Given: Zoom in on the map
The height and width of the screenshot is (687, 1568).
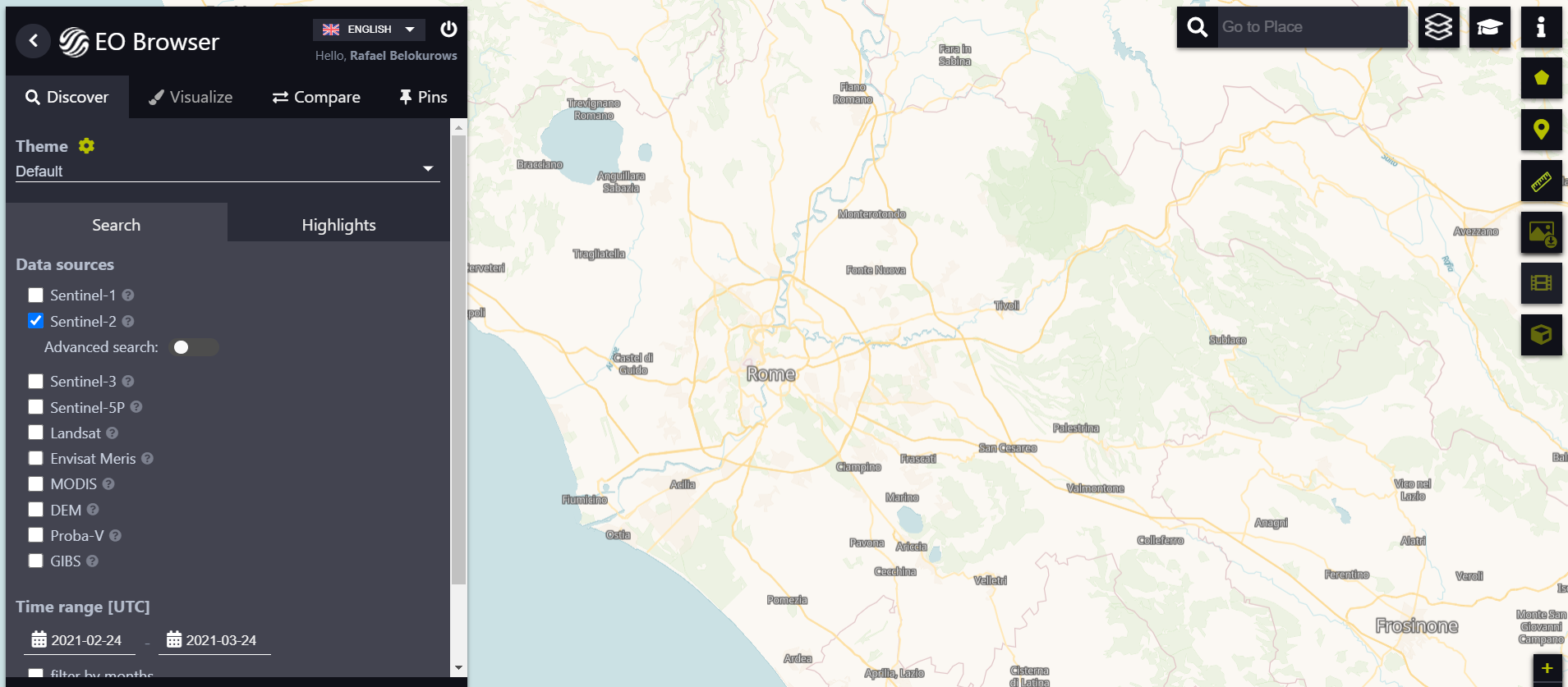Looking at the screenshot, I should click(x=1547, y=668).
